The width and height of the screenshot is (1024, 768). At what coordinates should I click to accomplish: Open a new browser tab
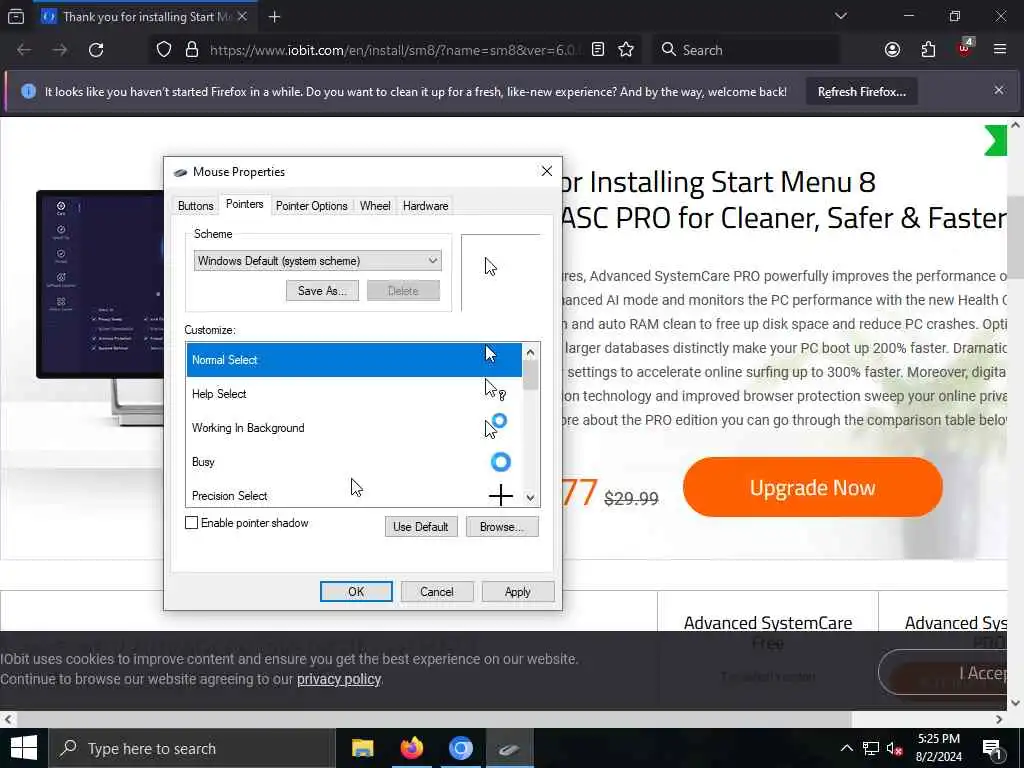(274, 17)
